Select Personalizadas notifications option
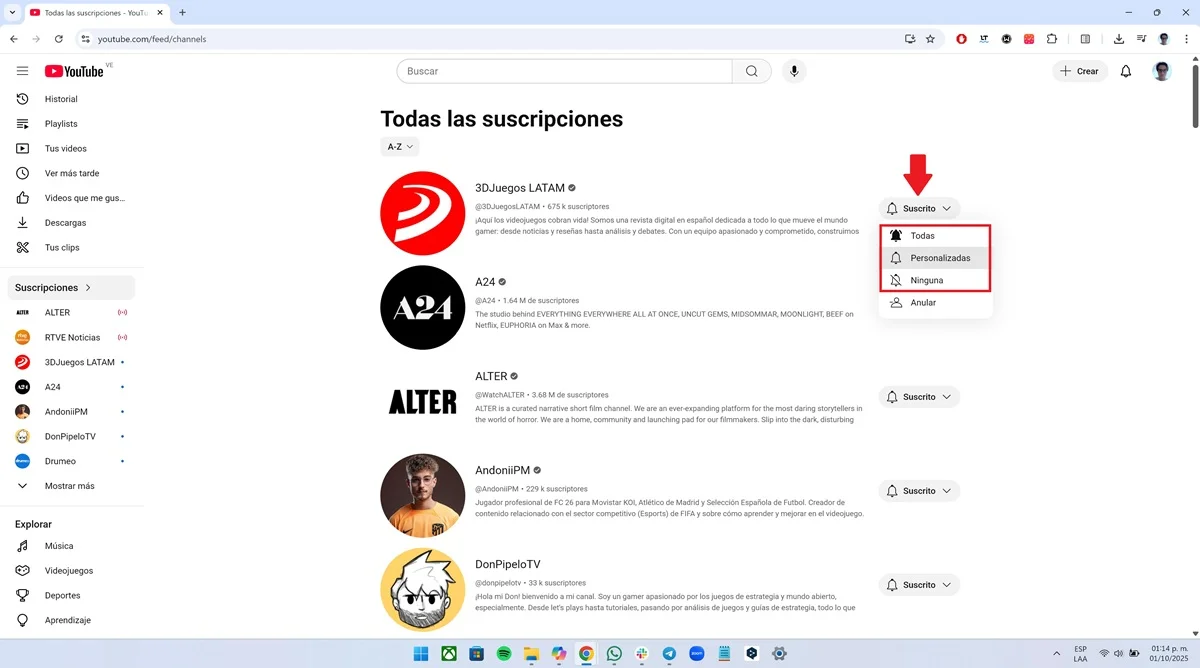1200x668 pixels. point(936,258)
